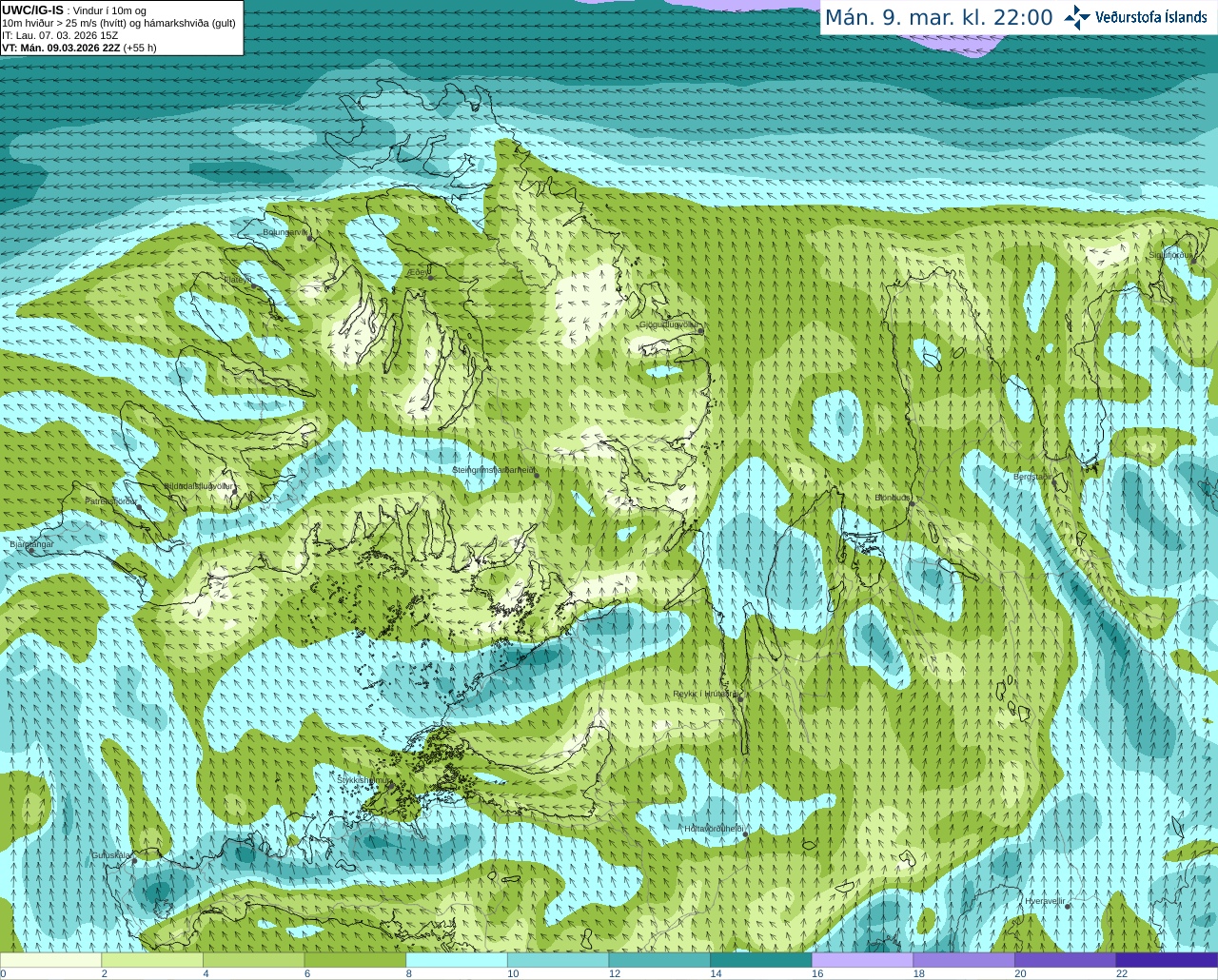Click the Gjögurflugvöllur station label

click(x=670, y=324)
